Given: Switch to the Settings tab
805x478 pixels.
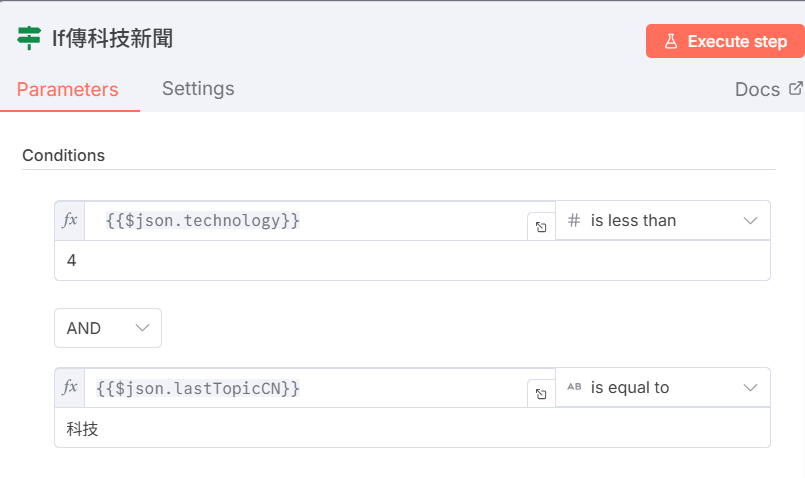Looking at the screenshot, I should (x=198, y=88).
